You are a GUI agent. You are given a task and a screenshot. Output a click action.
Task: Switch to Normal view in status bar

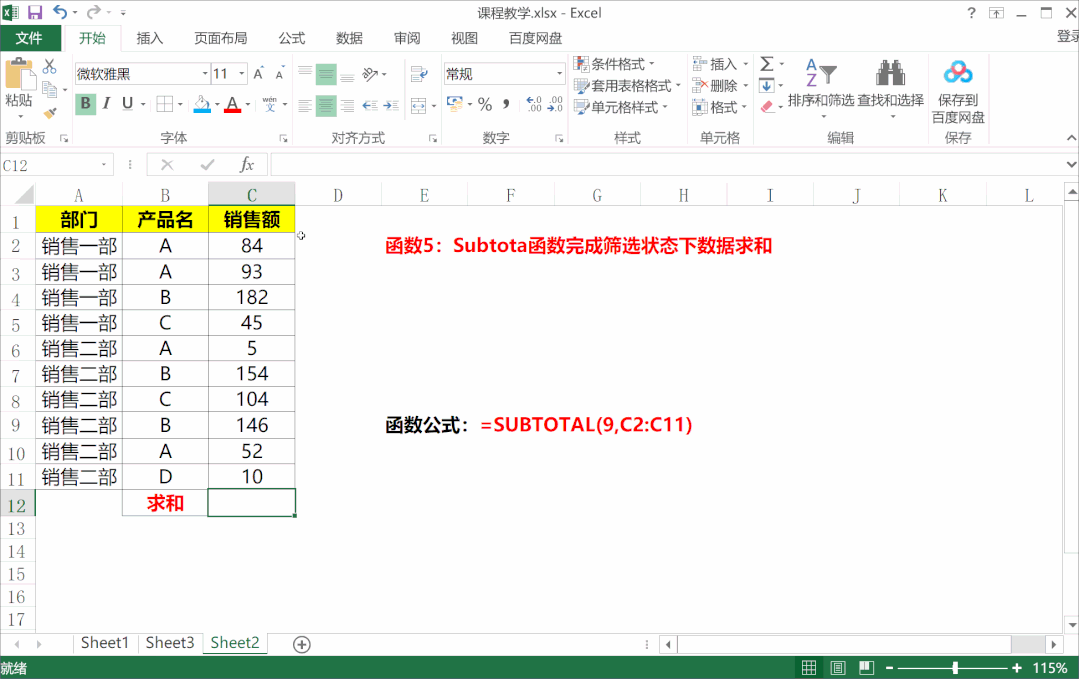point(809,668)
